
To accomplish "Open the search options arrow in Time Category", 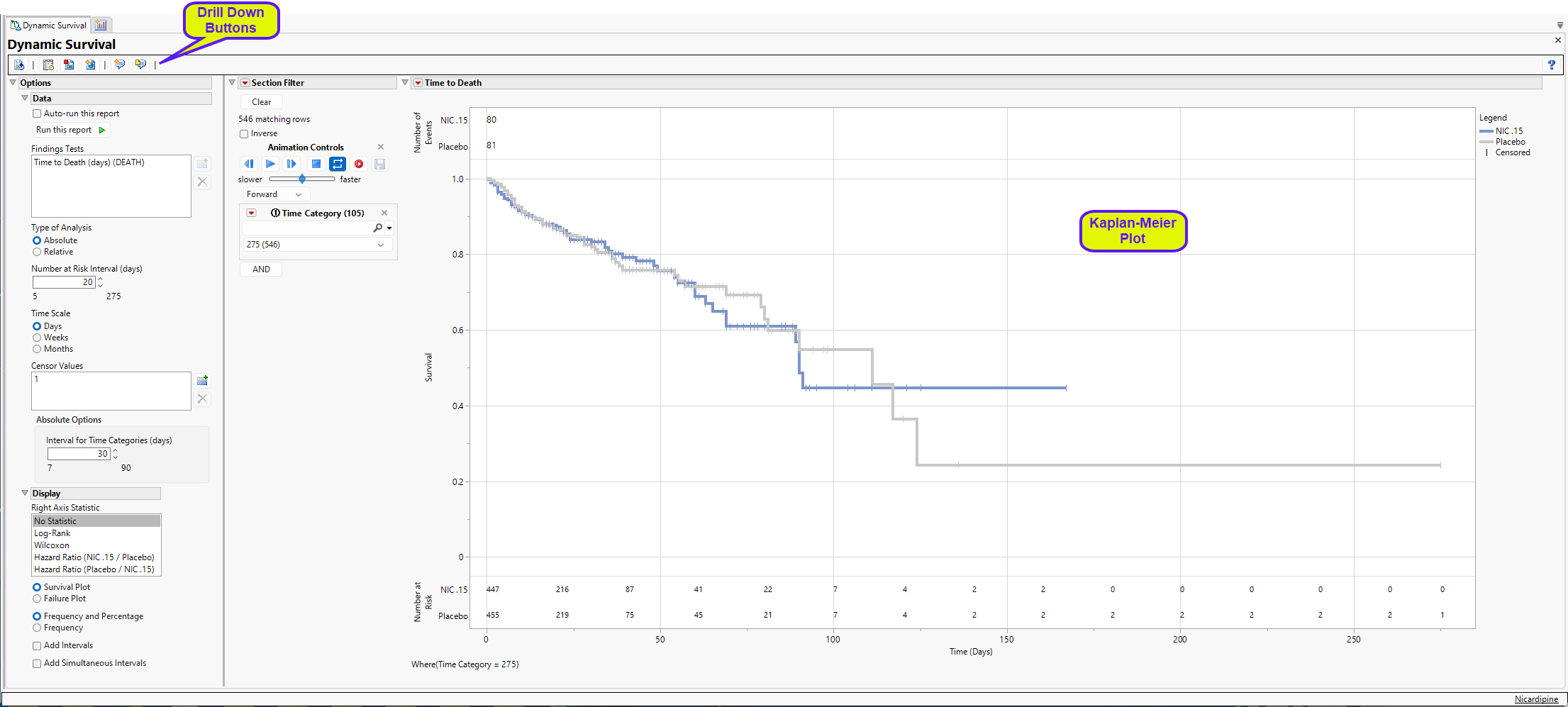I will [x=389, y=228].
